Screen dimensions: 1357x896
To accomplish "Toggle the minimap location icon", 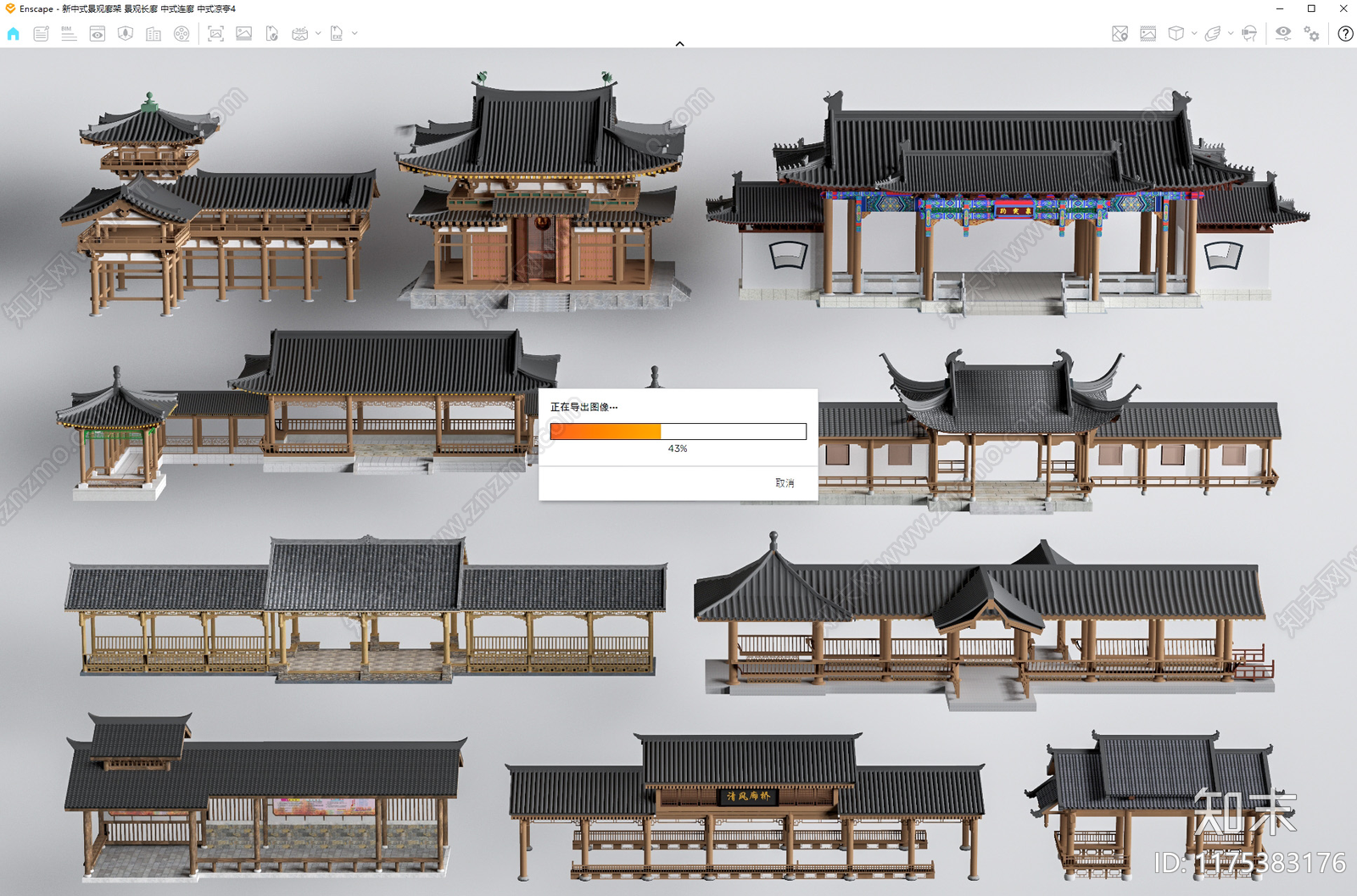I will [1120, 34].
